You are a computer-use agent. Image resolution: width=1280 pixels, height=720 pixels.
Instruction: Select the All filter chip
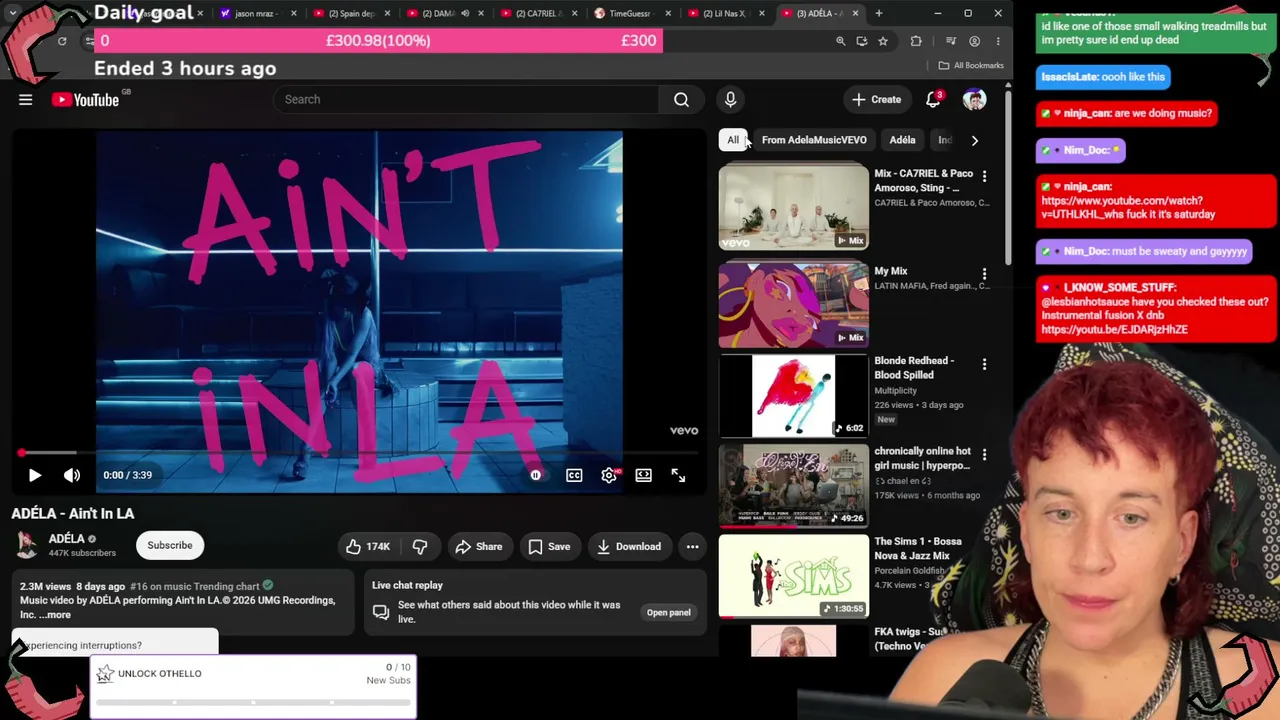pos(733,140)
